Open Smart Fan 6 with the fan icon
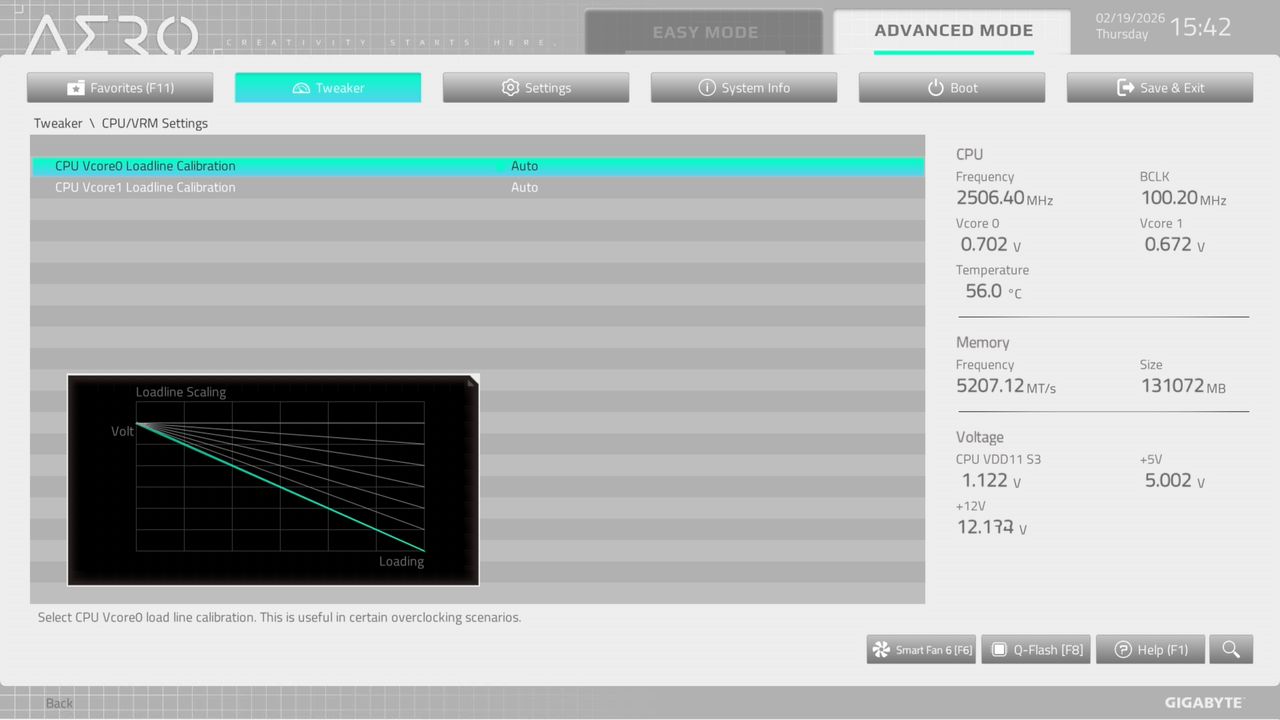This screenshot has height=720, width=1280. pyautogui.click(x=883, y=649)
